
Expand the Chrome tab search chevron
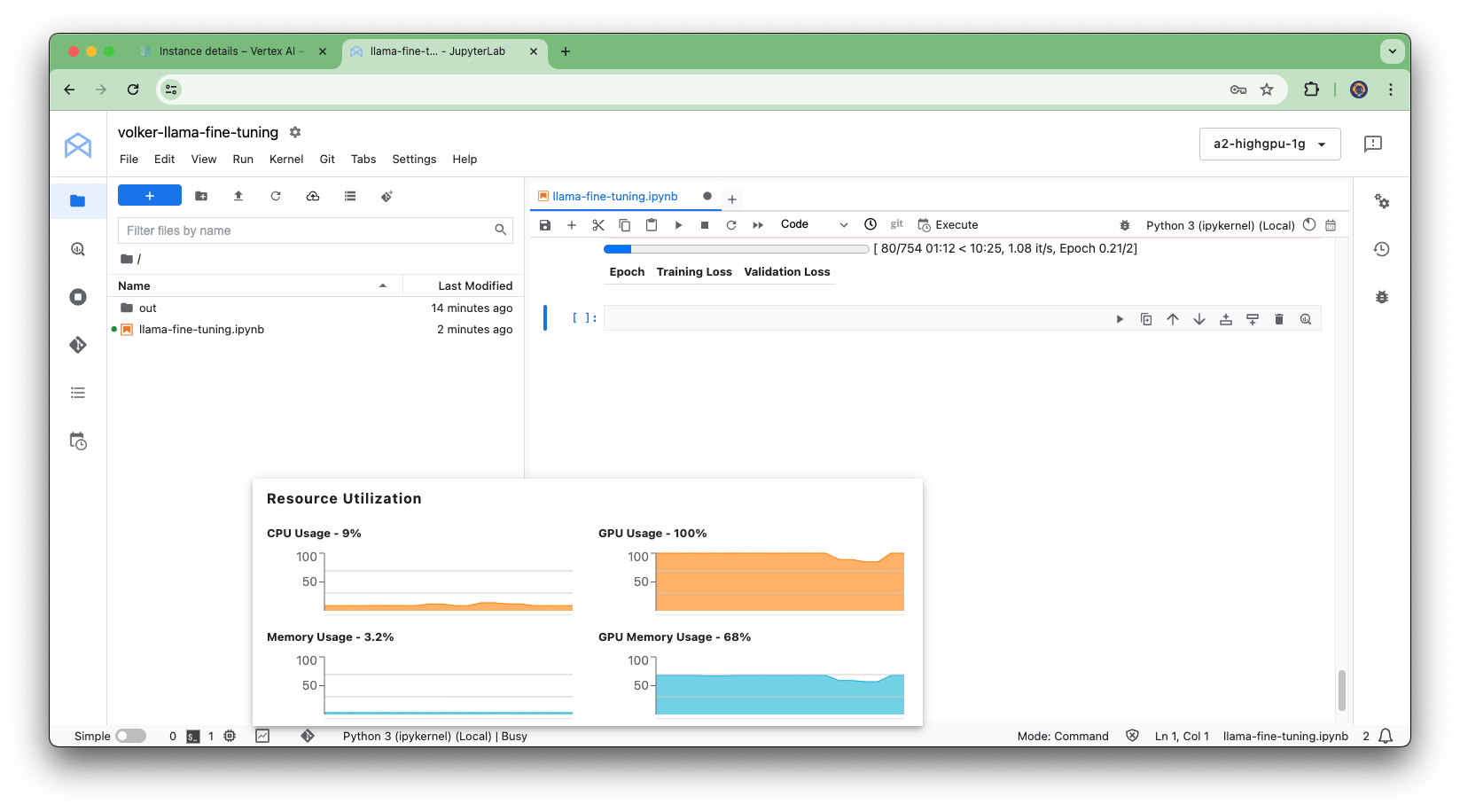(x=1392, y=51)
